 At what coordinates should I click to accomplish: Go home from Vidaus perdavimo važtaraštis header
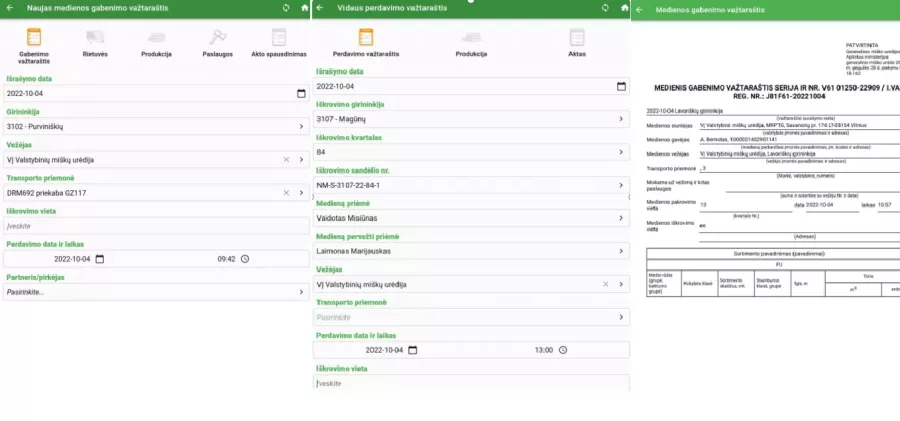pyautogui.click(x=619, y=8)
